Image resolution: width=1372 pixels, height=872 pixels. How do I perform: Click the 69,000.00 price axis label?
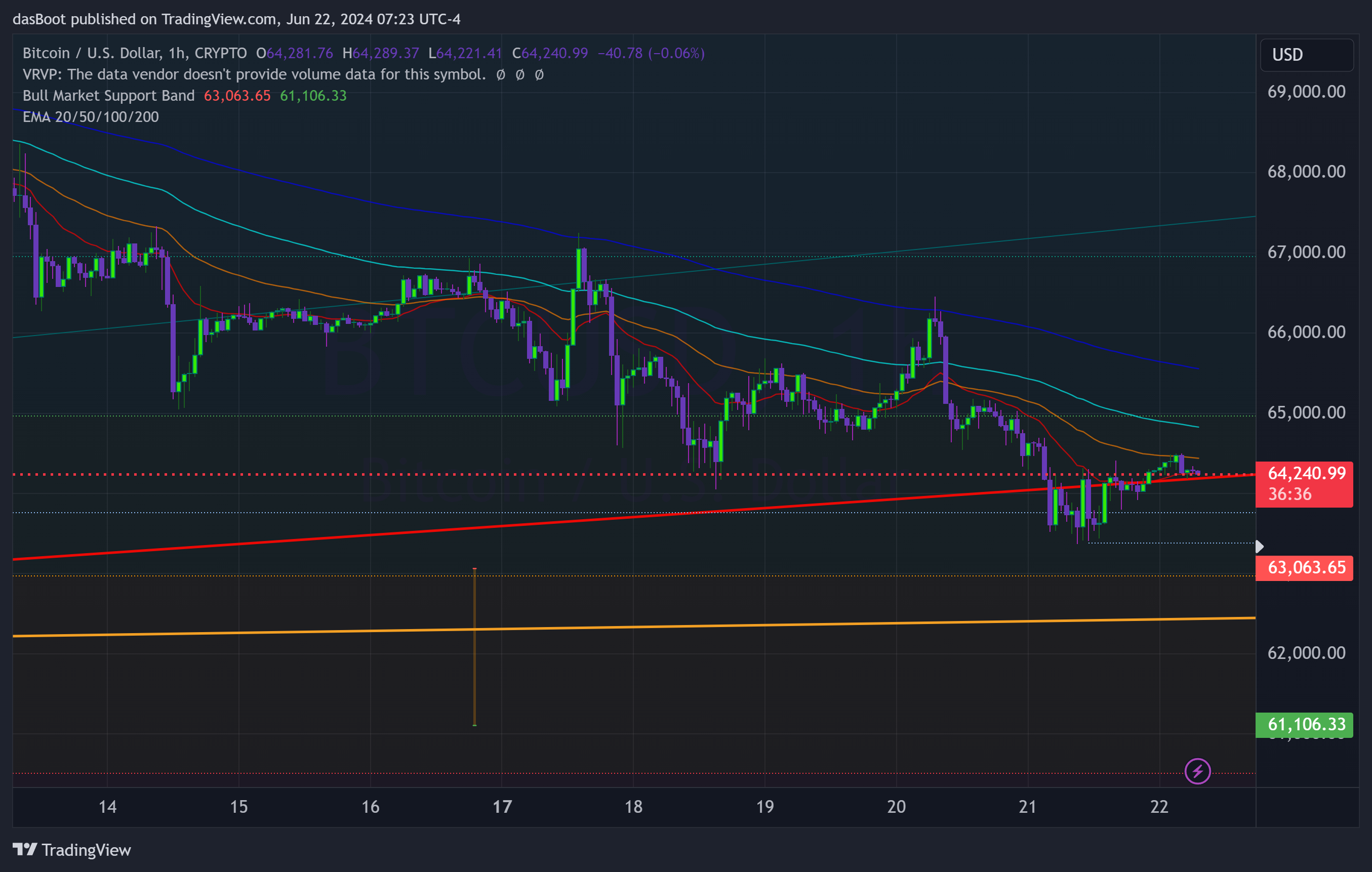(x=1307, y=92)
